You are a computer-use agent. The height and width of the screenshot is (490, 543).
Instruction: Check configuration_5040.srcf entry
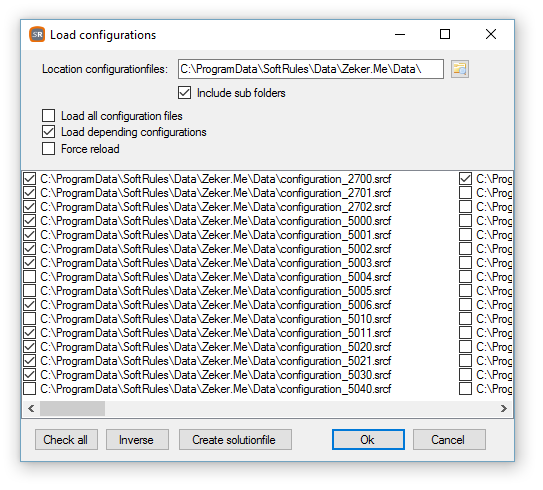tap(30, 389)
